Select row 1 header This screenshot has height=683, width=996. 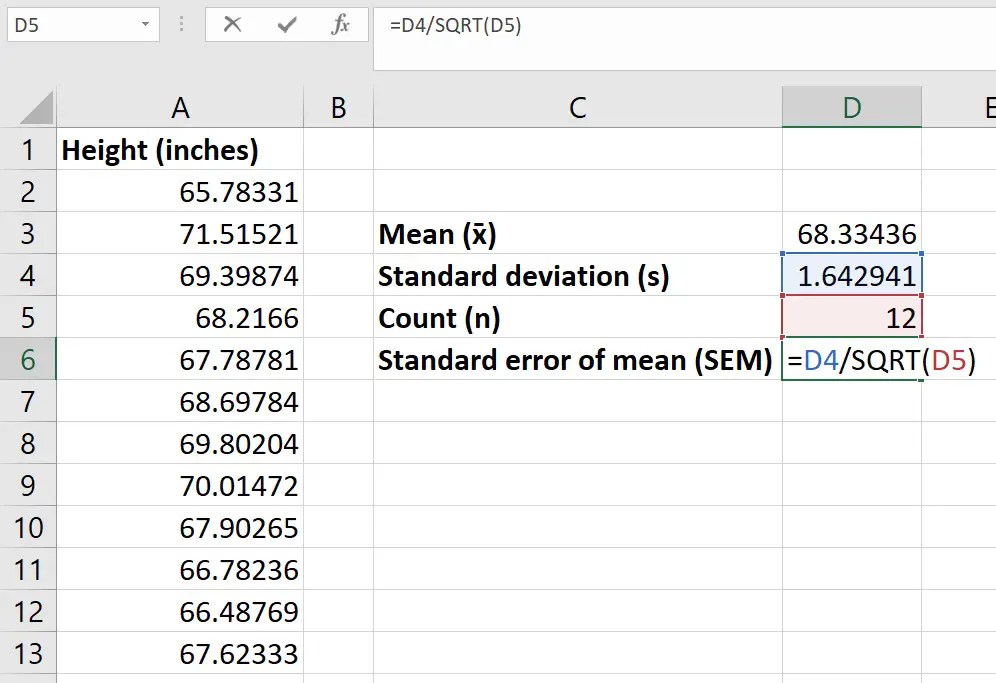point(28,149)
